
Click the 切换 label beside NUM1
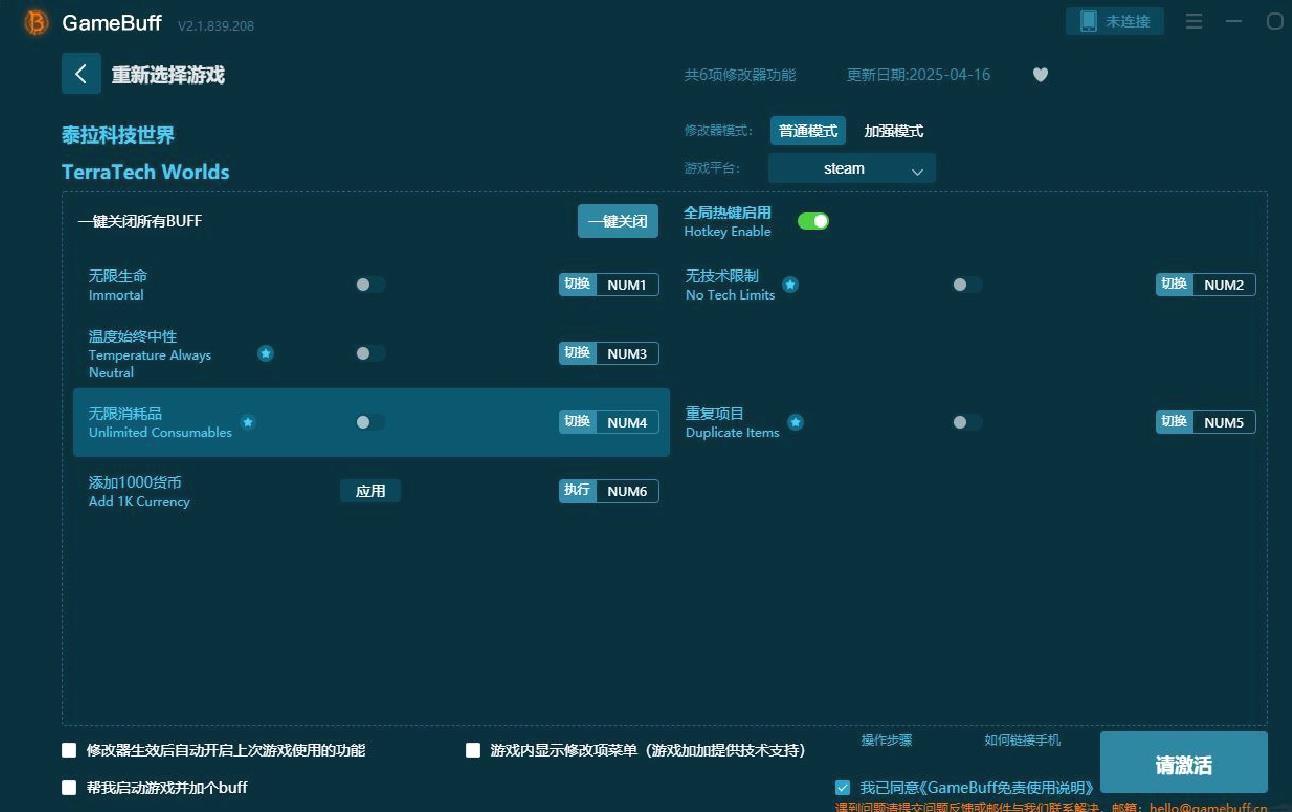coord(577,285)
